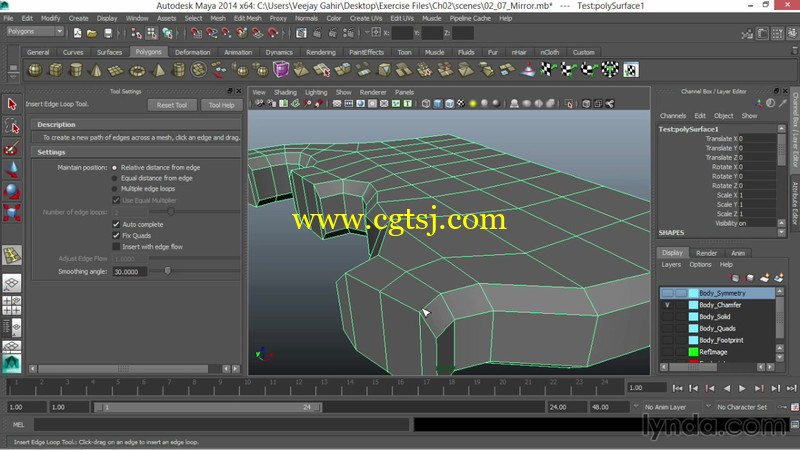Click the time range slider bar
The image size is (800, 450).
pyautogui.click(x=207, y=407)
